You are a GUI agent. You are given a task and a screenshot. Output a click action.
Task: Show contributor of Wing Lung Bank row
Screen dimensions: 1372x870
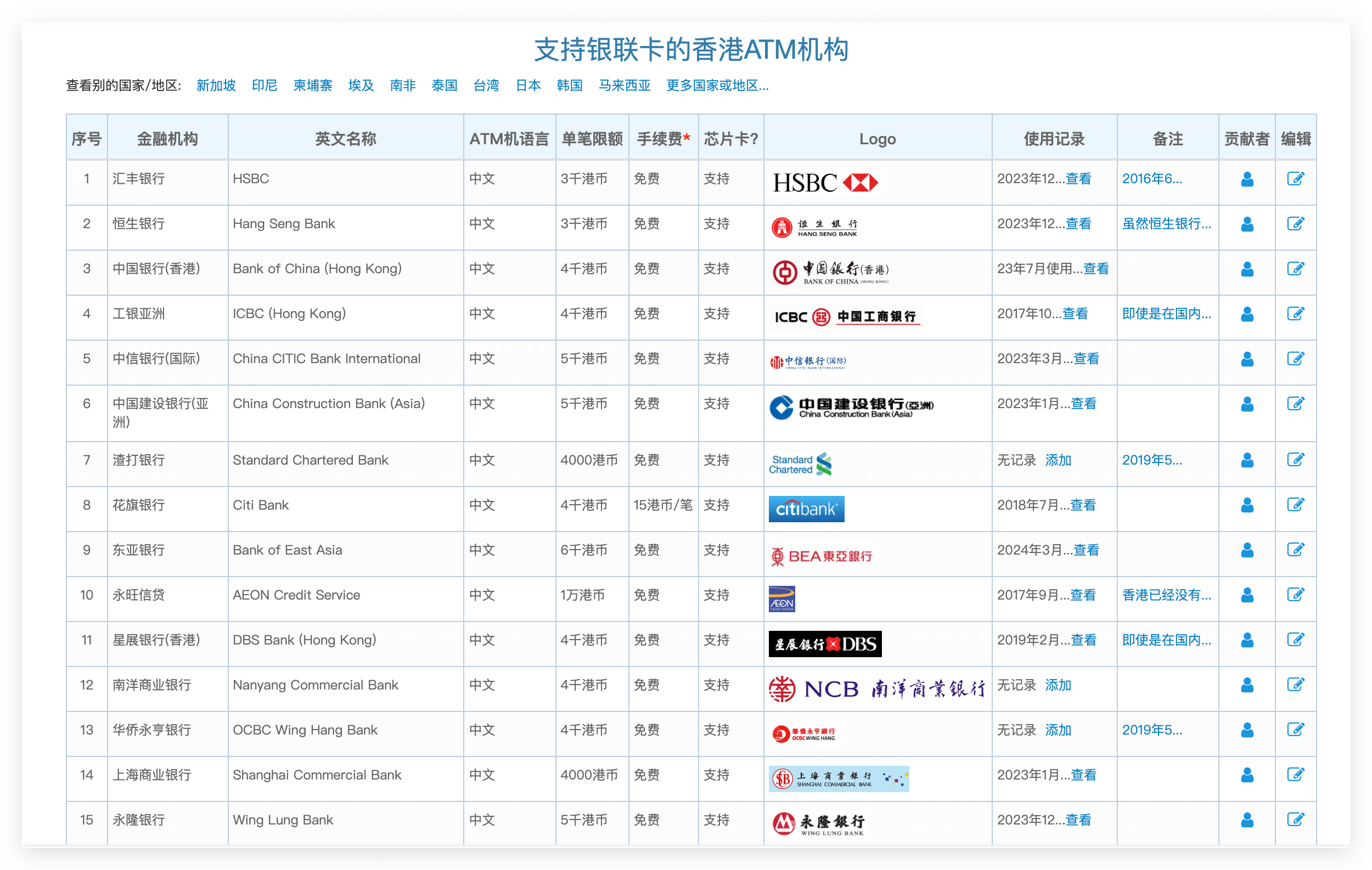point(1247,820)
